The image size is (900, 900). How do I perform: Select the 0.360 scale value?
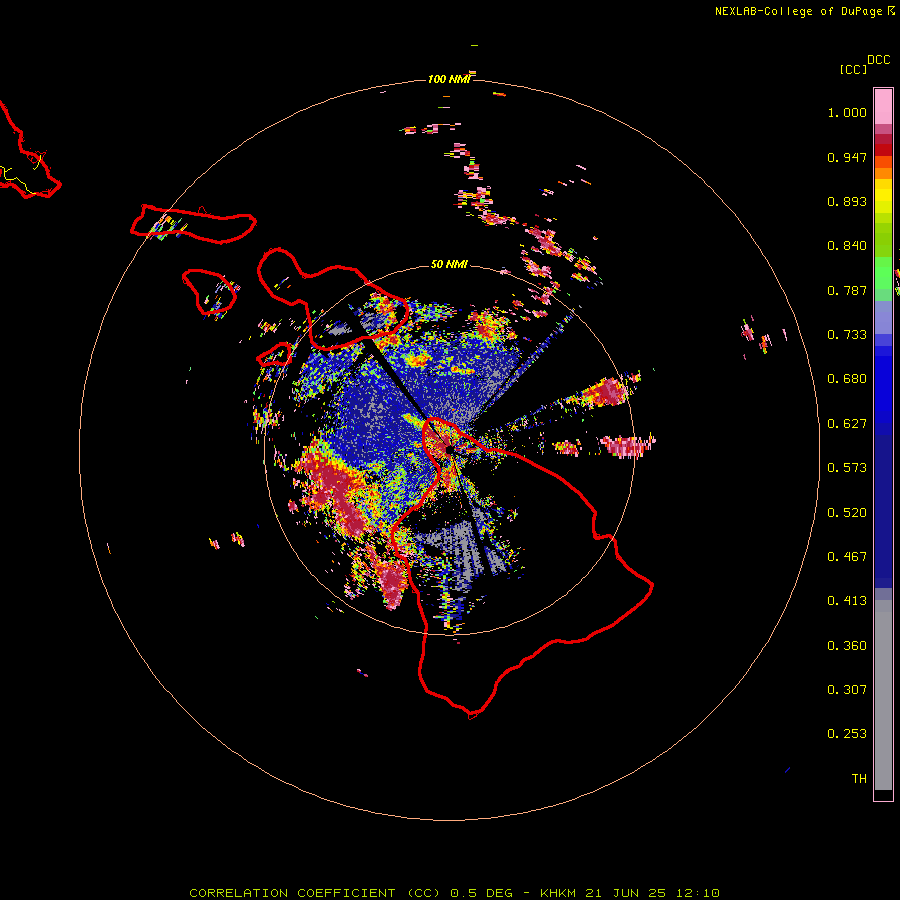click(x=847, y=646)
